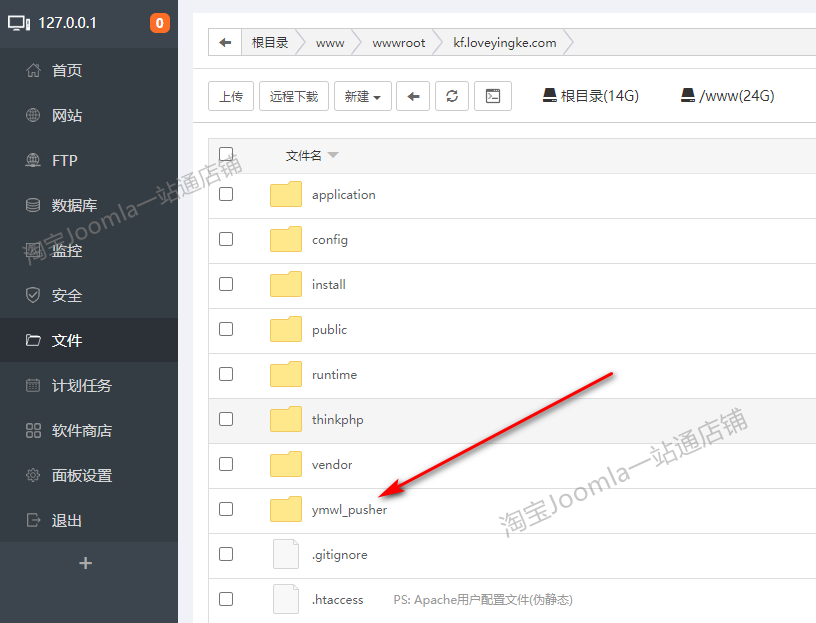The width and height of the screenshot is (816, 623).
Task: Open the terminal icon button
Action: pyautogui.click(x=492, y=96)
